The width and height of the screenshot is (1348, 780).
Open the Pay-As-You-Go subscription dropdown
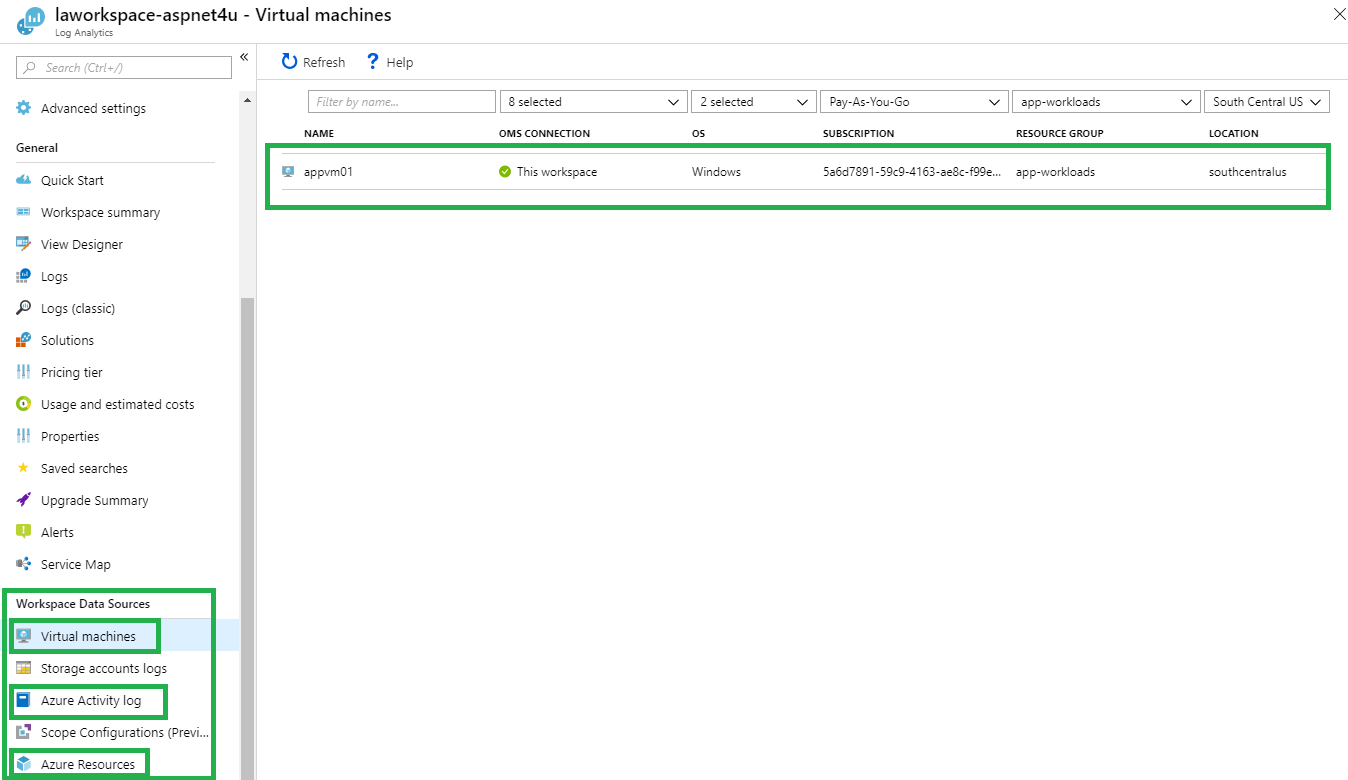point(914,102)
